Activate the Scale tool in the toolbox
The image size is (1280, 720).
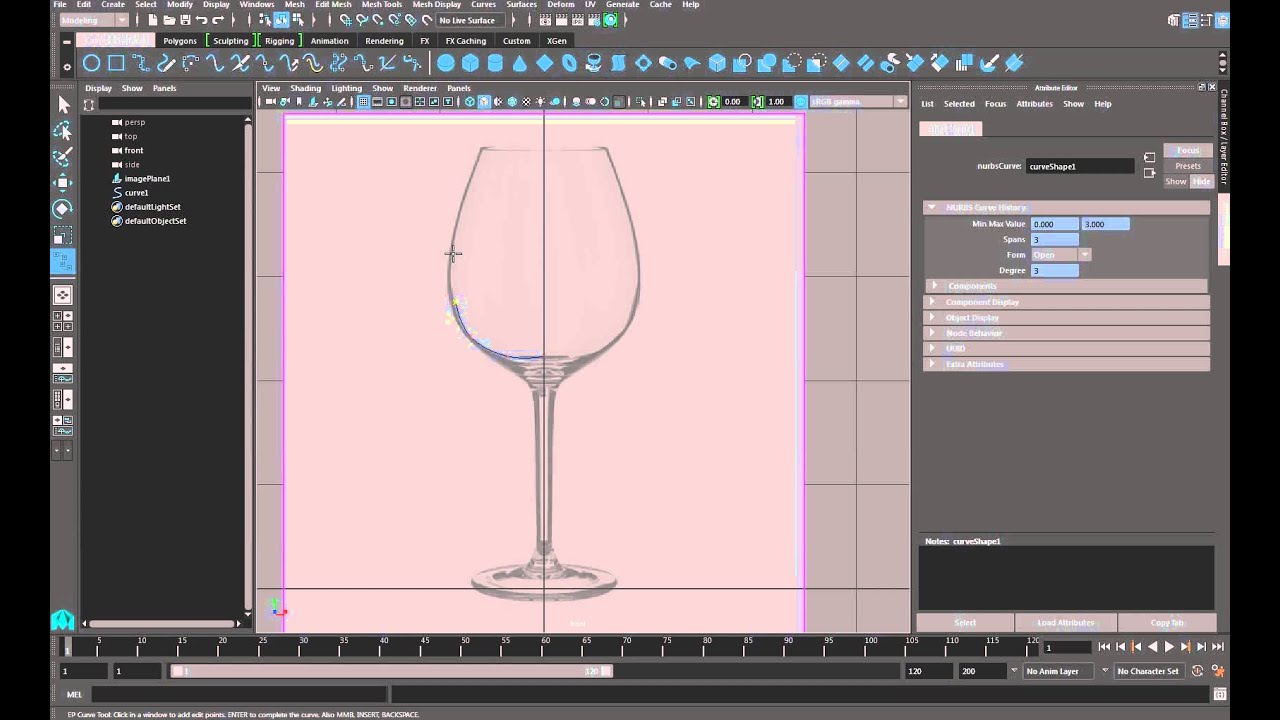coord(63,235)
